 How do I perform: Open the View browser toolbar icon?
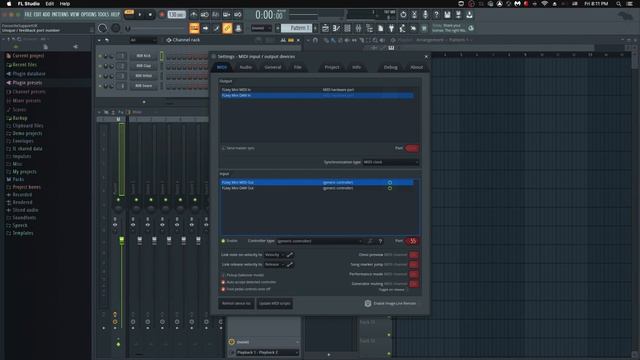(369, 28)
